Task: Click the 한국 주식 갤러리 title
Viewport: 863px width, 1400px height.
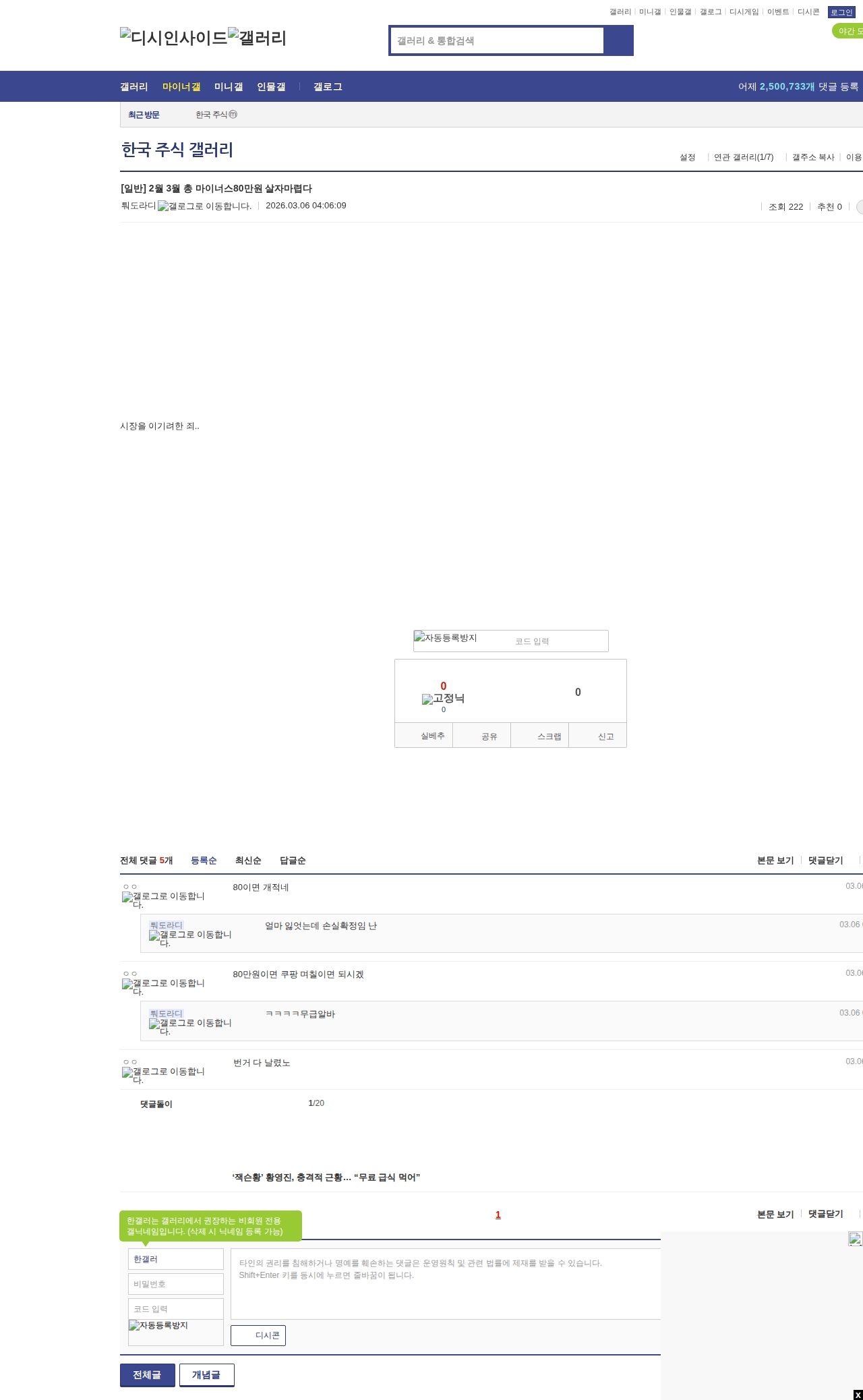Action: click(x=177, y=150)
